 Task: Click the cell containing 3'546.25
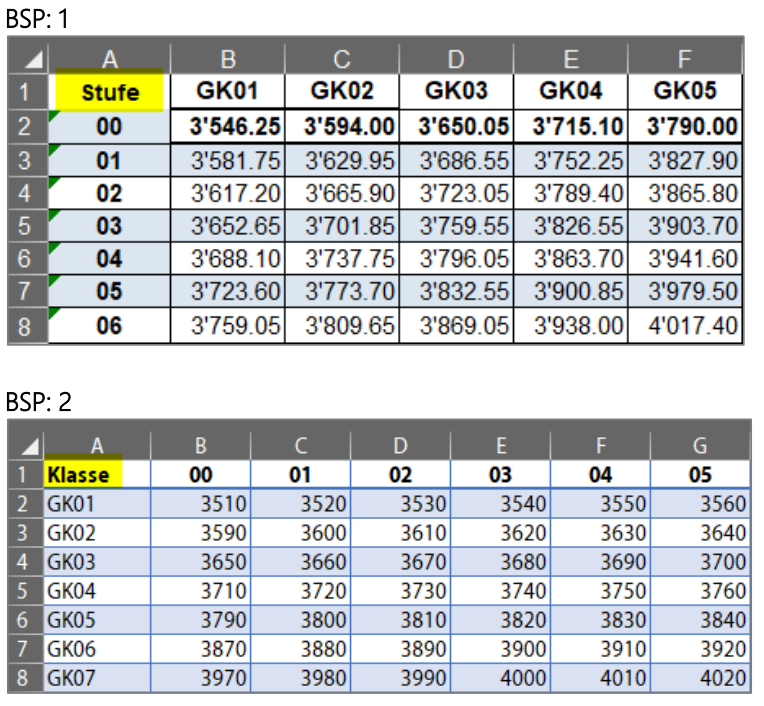227,126
